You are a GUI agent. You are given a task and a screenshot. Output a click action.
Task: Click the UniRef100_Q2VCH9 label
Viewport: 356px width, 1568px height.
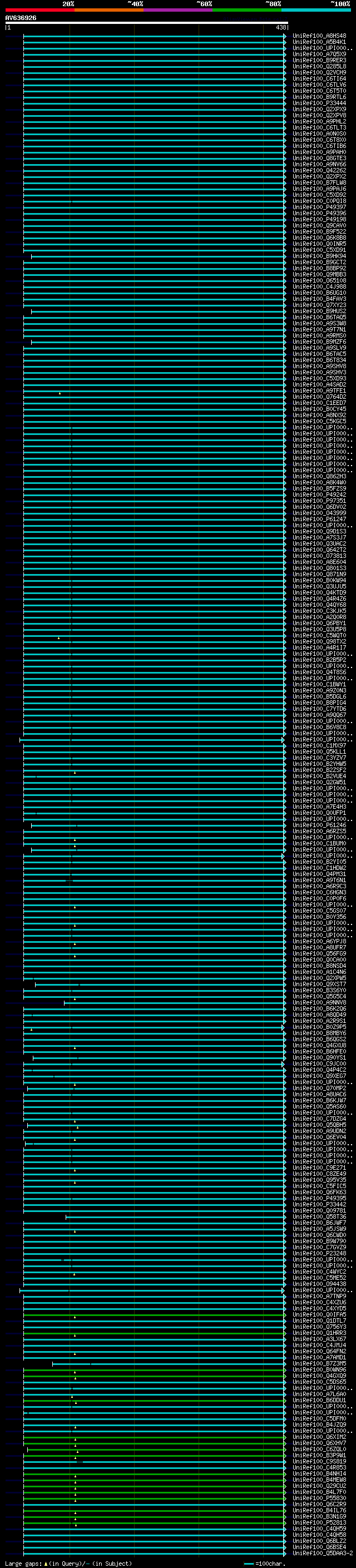[319, 72]
